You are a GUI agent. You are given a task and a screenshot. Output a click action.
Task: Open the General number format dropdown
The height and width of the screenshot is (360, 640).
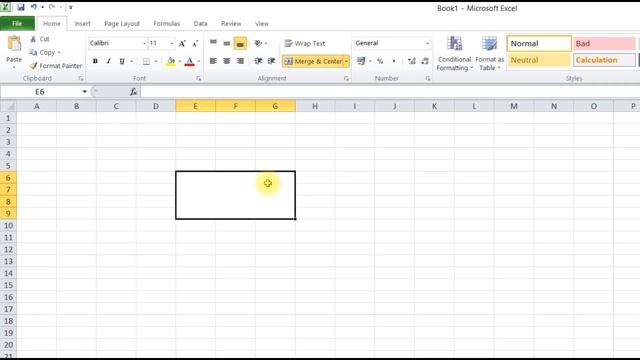(427, 43)
